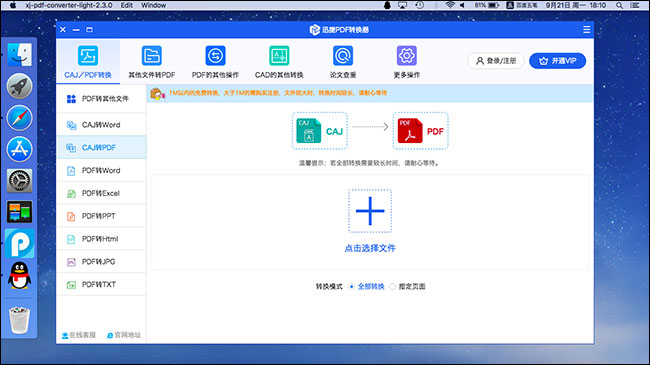This screenshot has height=365, width=650.
Task: Open 论文查重 tab
Action: tap(343, 61)
